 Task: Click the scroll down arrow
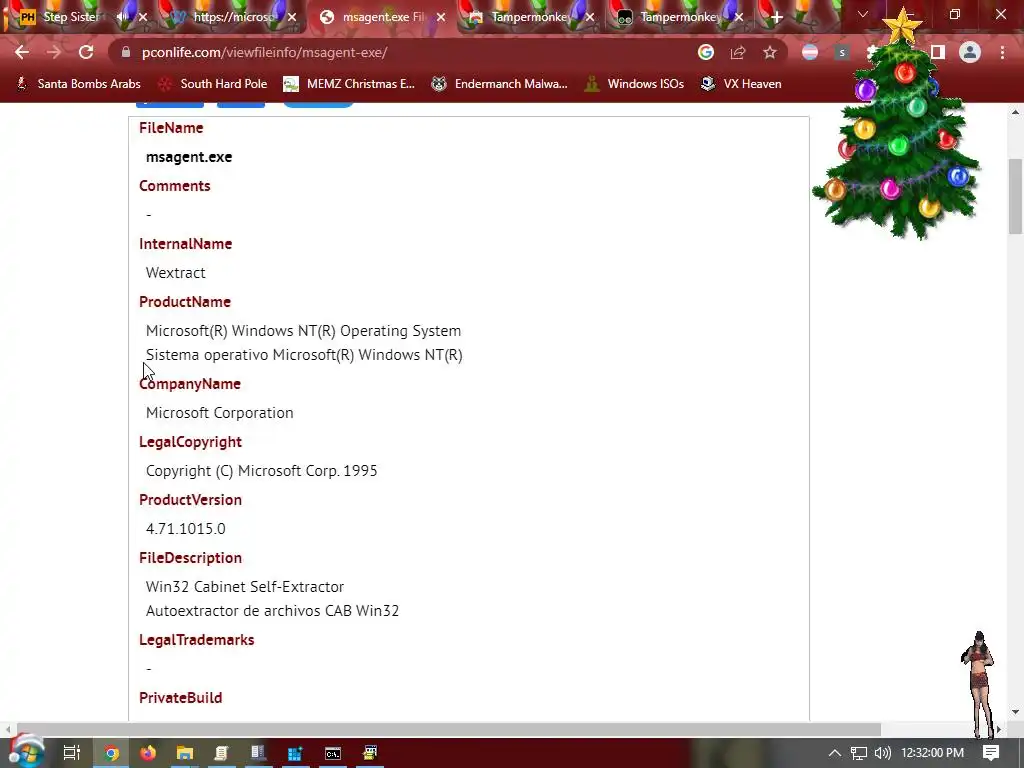point(1016,712)
